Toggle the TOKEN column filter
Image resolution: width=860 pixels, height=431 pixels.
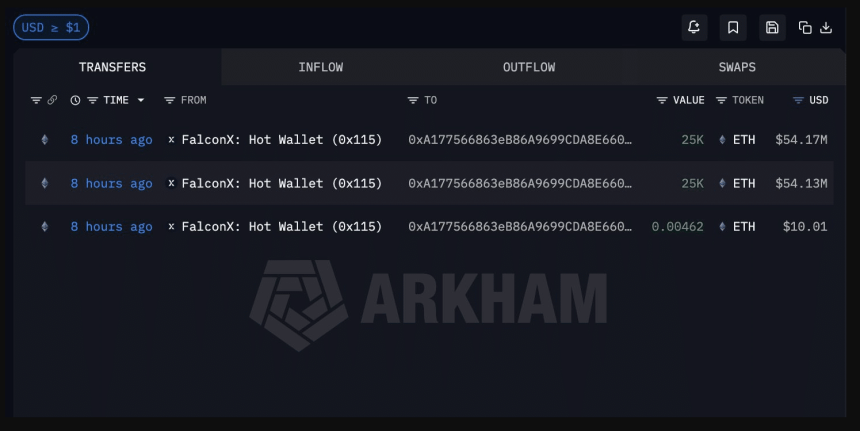point(721,100)
